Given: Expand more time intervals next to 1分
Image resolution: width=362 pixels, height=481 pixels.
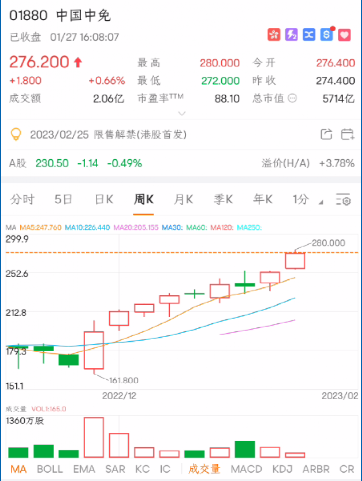Looking at the screenshot, I should pyautogui.click(x=321, y=202).
